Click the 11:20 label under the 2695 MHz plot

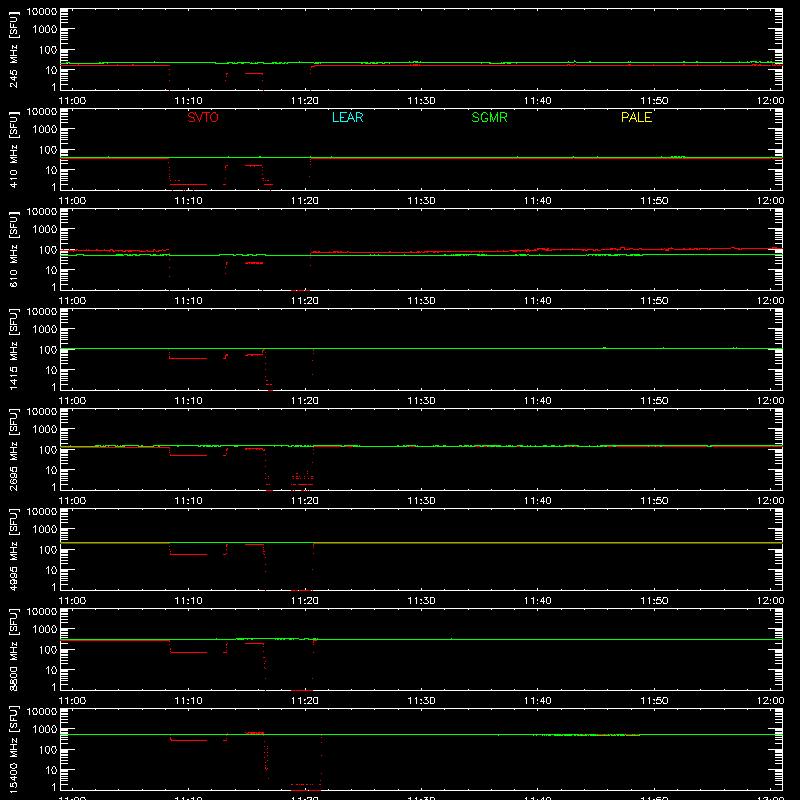coord(305,501)
